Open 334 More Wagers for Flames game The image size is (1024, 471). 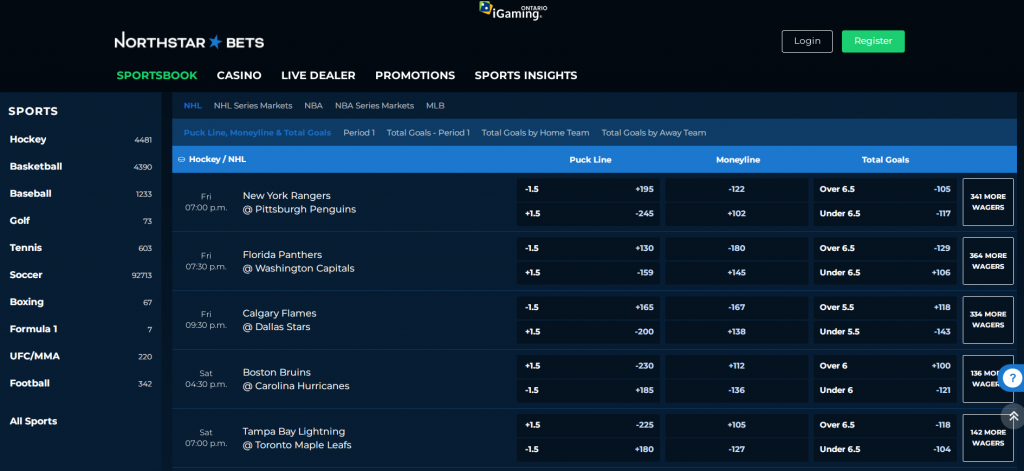987,319
